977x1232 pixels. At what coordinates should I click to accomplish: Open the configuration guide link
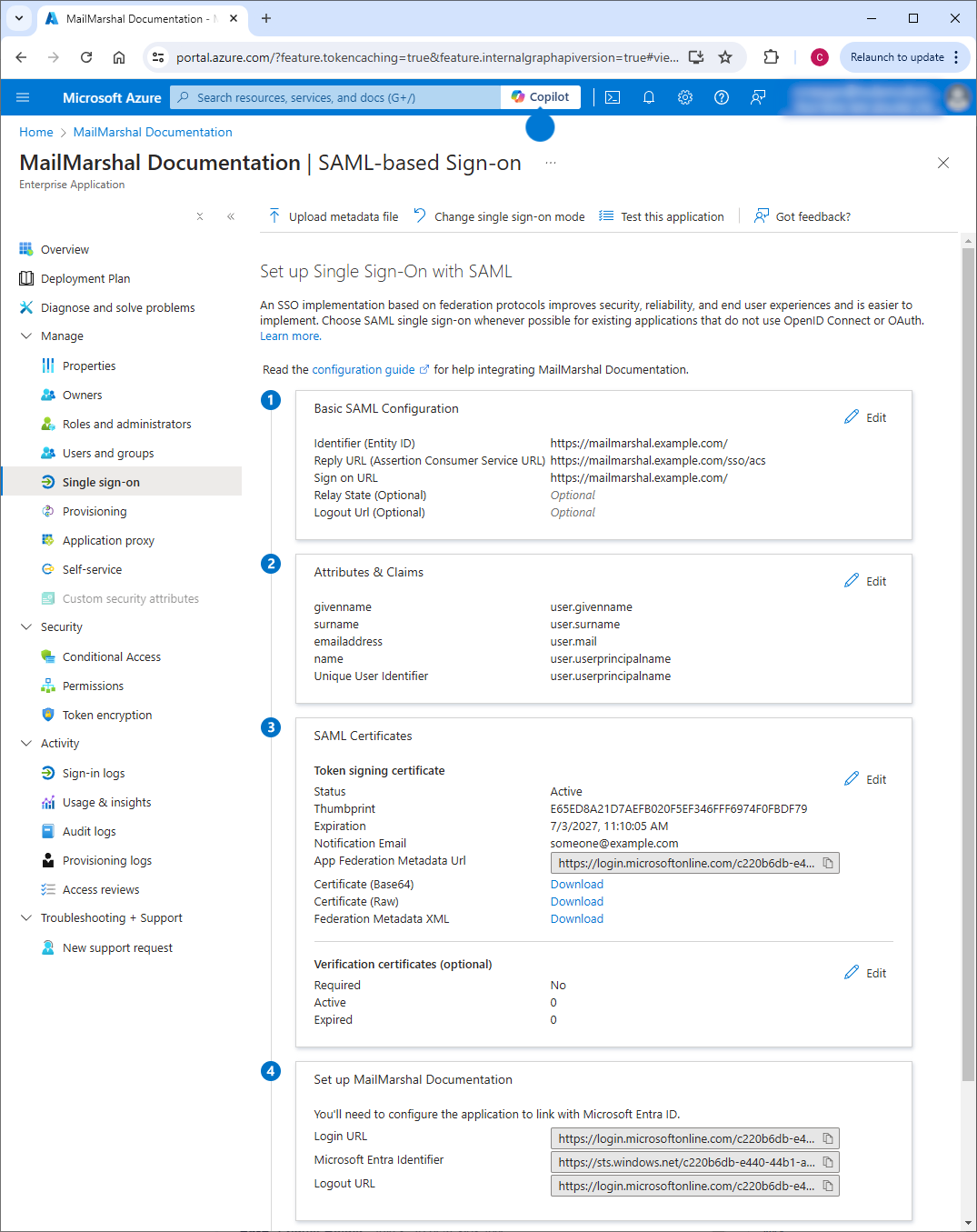(x=364, y=370)
